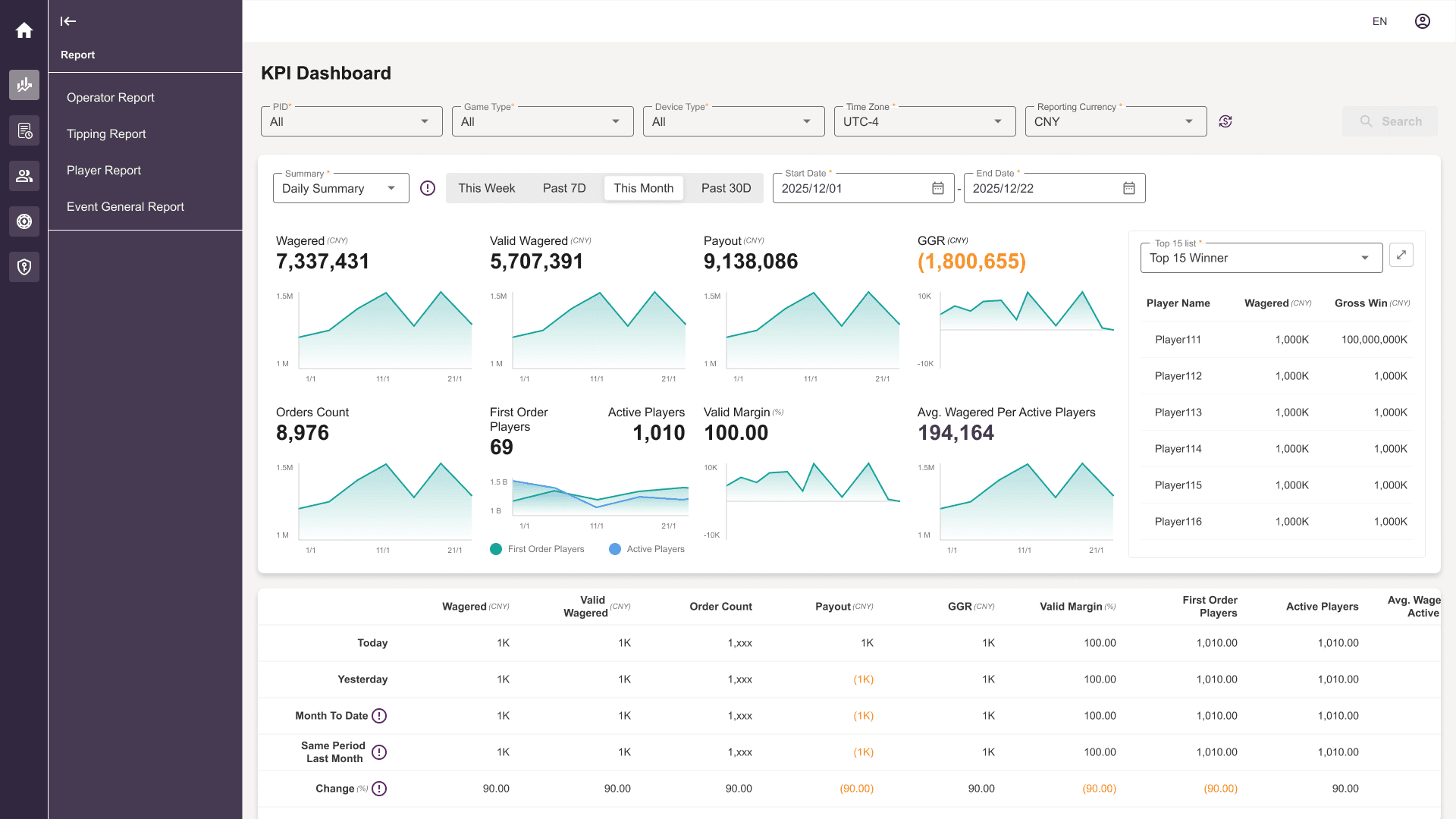1456x819 pixels.
Task: Collapse the Report sidebar panel
Action: click(68, 21)
